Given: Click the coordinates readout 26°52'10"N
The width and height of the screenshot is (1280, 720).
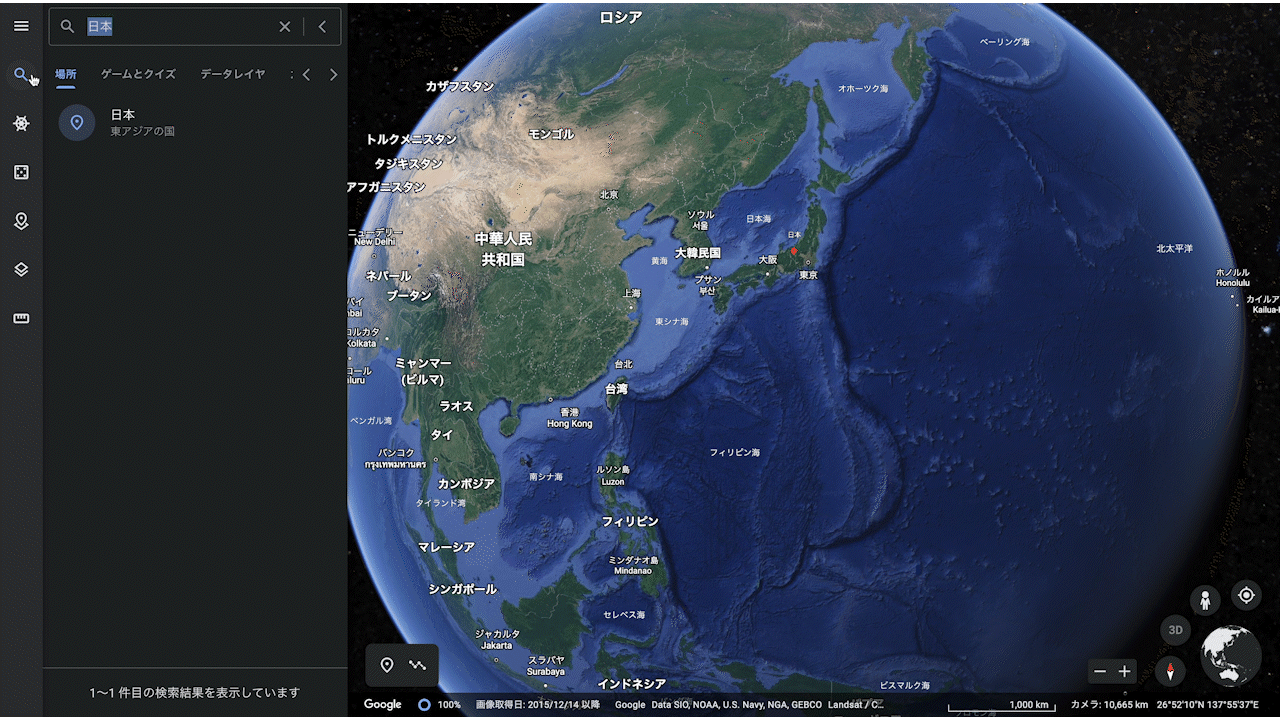Looking at the screenshot, I should point(1207,705).
